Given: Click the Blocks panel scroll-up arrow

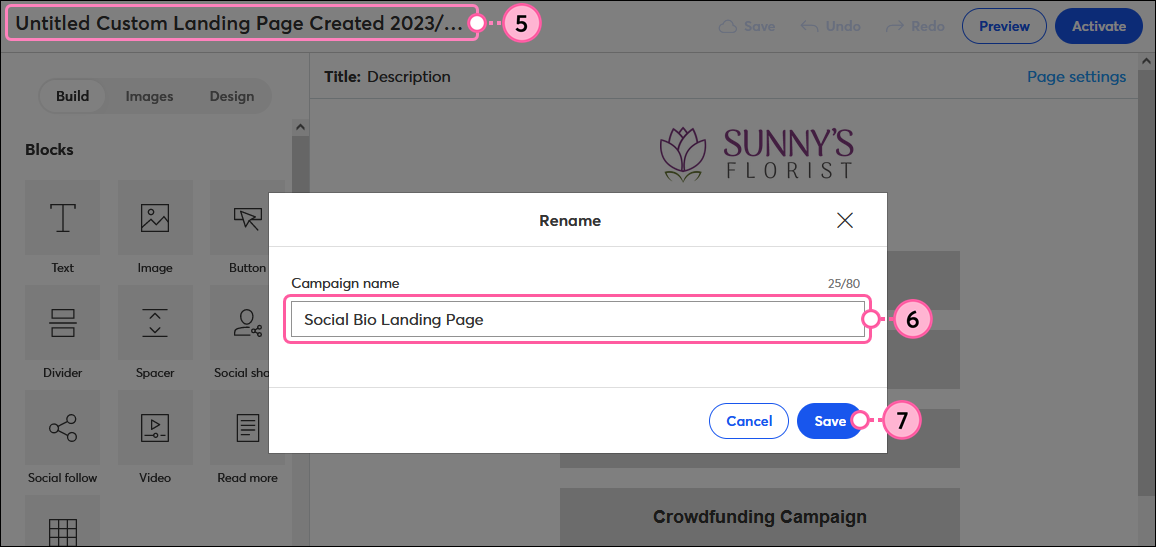Looking at the screenshot, I should (300, 127).
